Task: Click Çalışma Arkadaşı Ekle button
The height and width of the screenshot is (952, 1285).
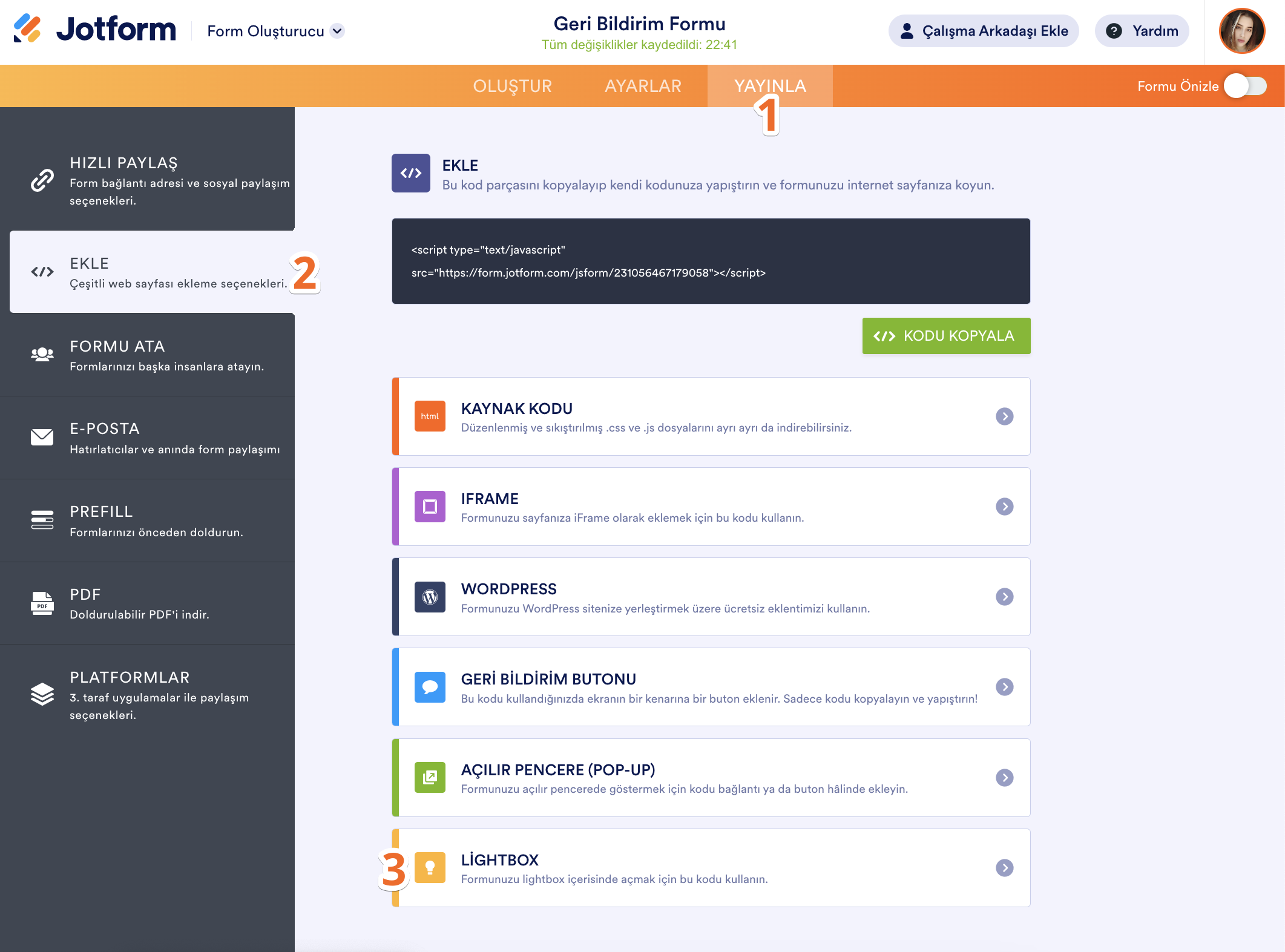Action: (983, 31)
